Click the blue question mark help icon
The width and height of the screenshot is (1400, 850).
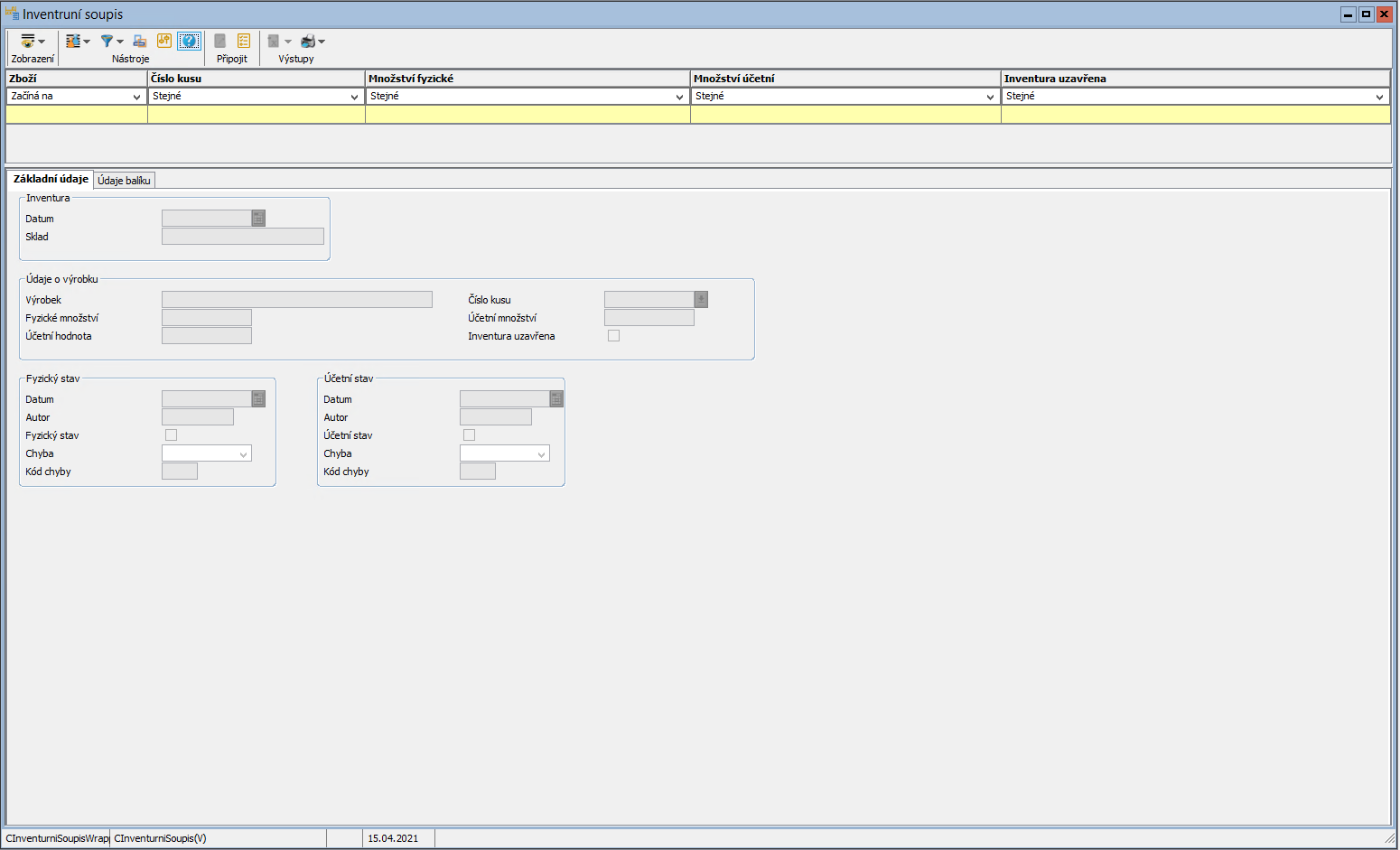[189, 41]
